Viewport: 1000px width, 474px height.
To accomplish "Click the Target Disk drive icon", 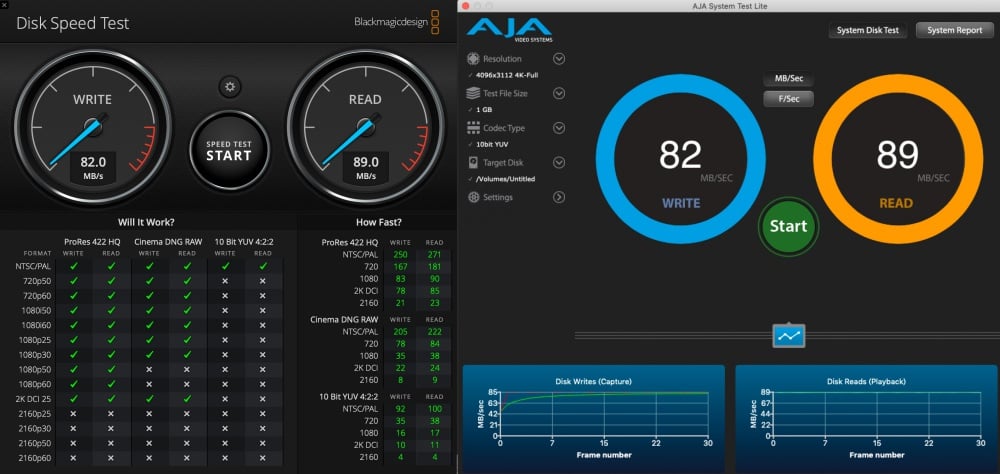I will pyautogui.click(x=474, y=163).
